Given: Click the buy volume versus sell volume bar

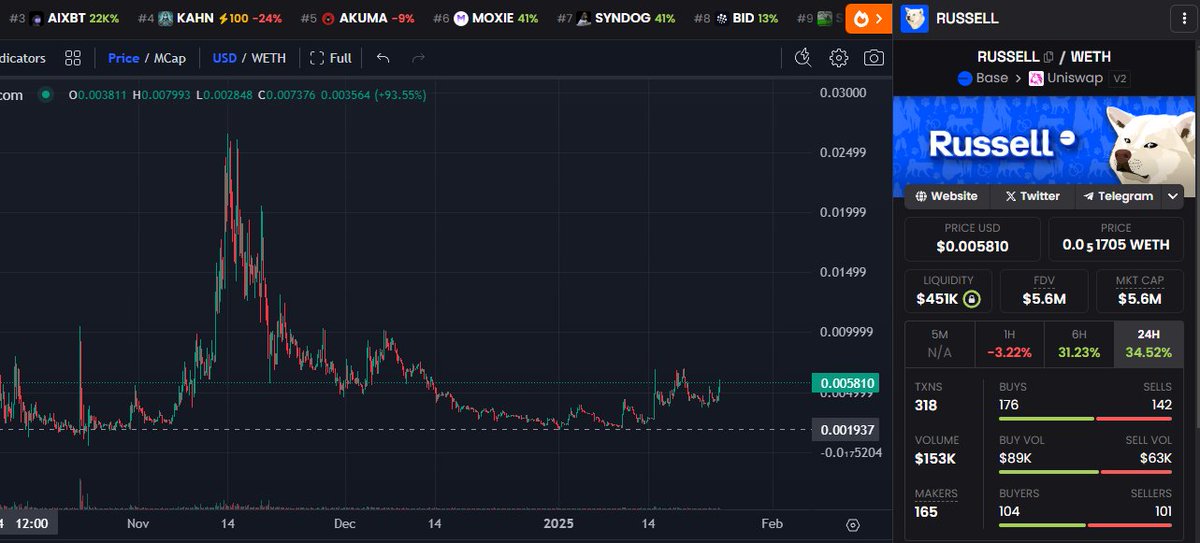Looking at the screenshot, I should click(1085, 471).
